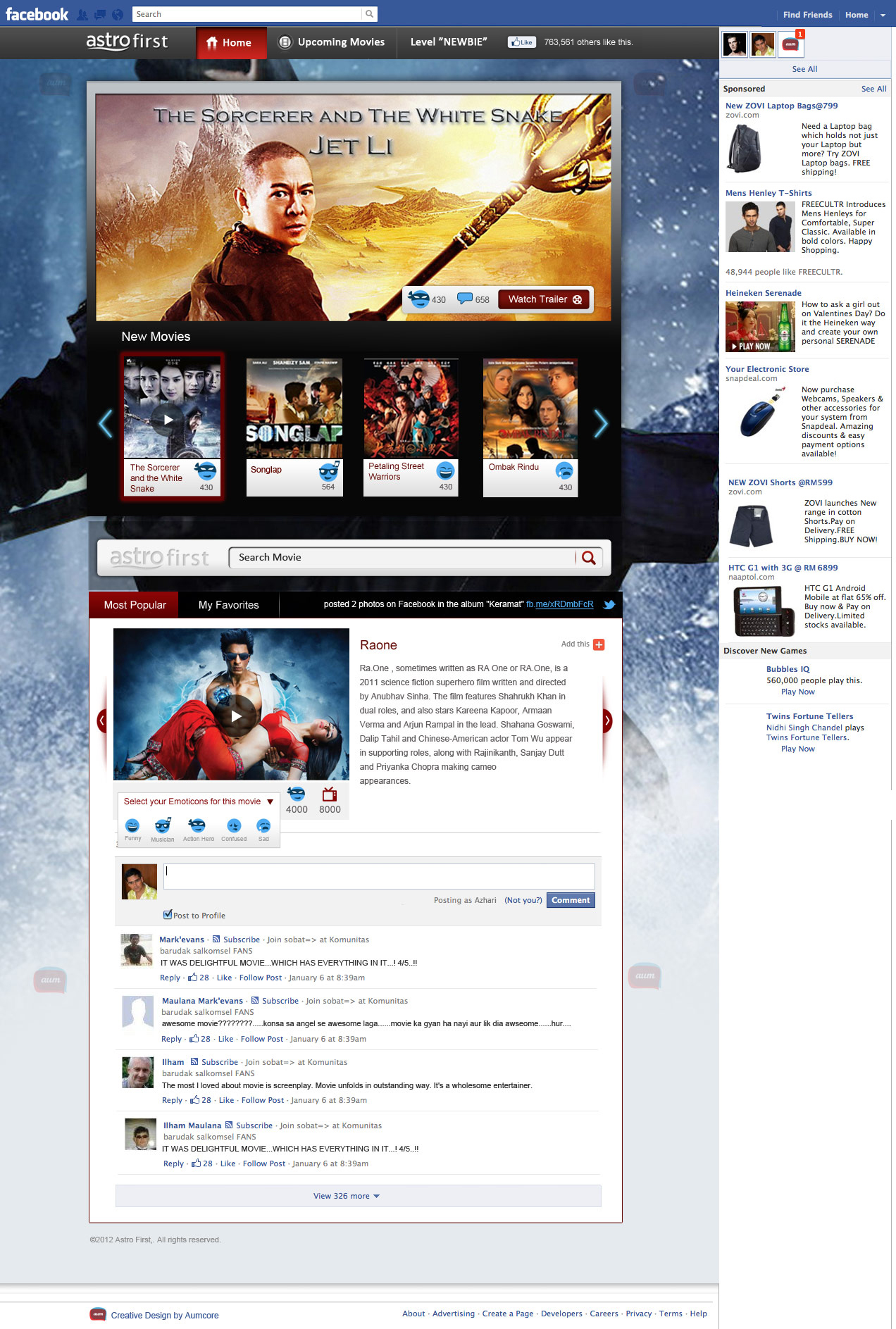Open the Songlap movie poster
Screen dimensions: 896x1329
pos(294,408)
